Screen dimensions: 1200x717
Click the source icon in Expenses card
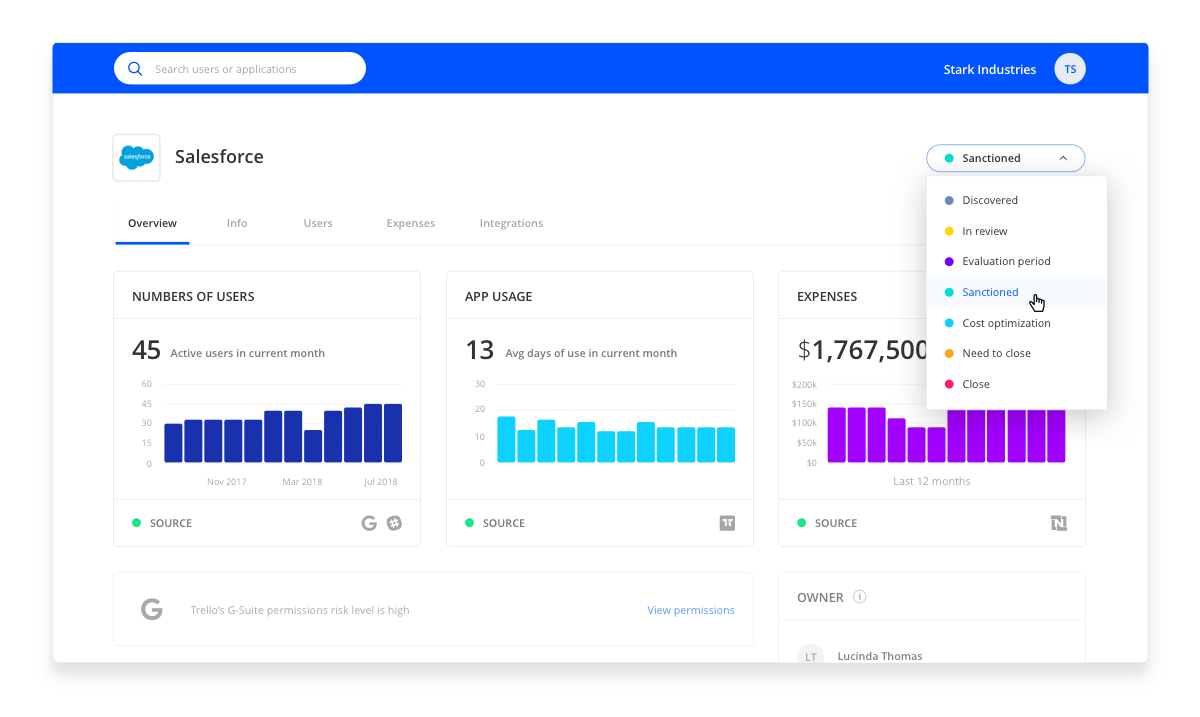[1059, 523]
